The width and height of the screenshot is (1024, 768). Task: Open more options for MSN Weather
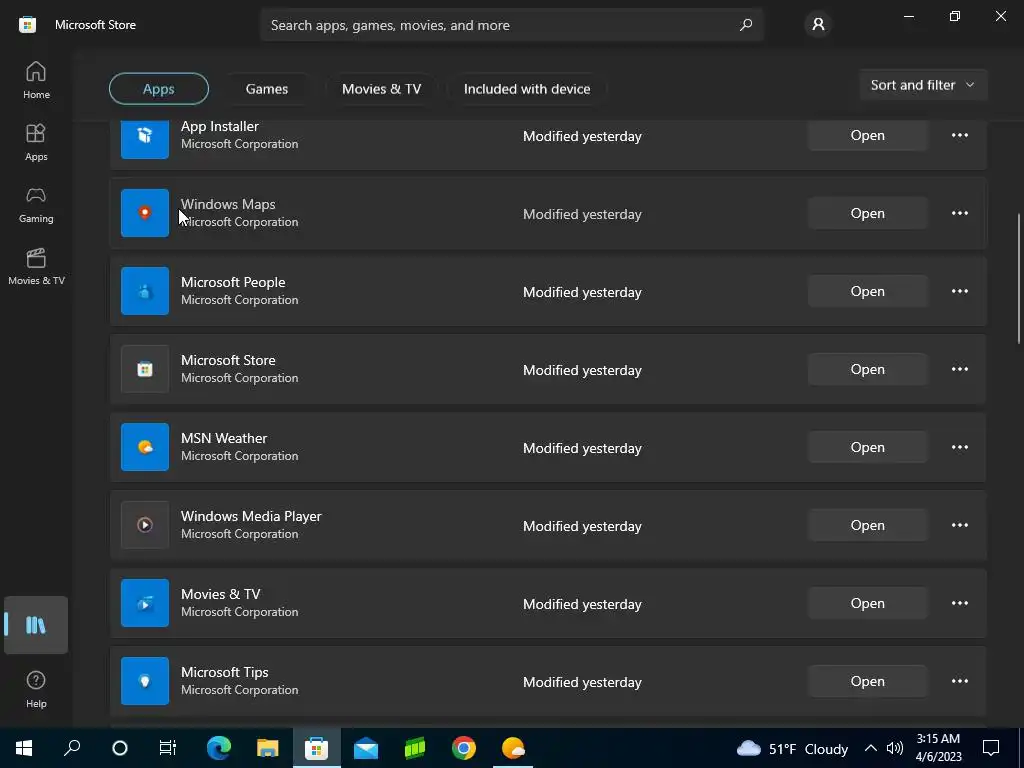tap(960, 447)
